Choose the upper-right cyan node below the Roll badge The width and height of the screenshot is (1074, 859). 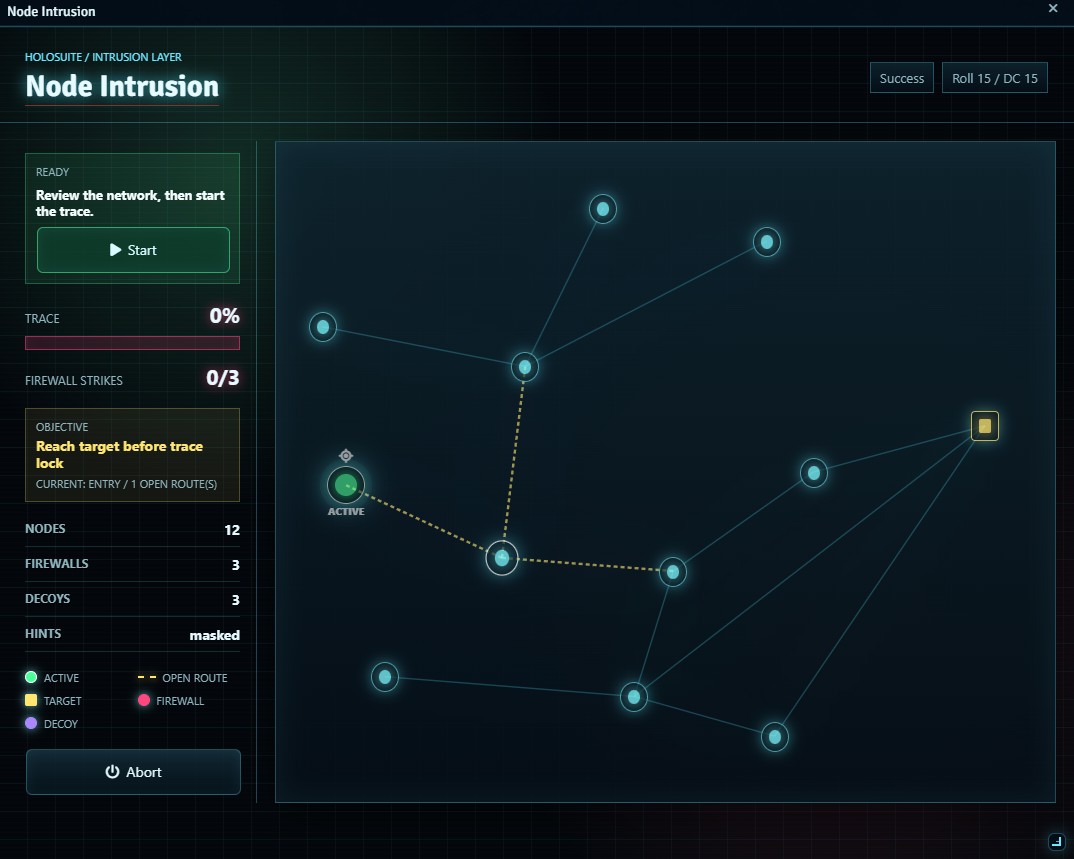coord(766,242)
